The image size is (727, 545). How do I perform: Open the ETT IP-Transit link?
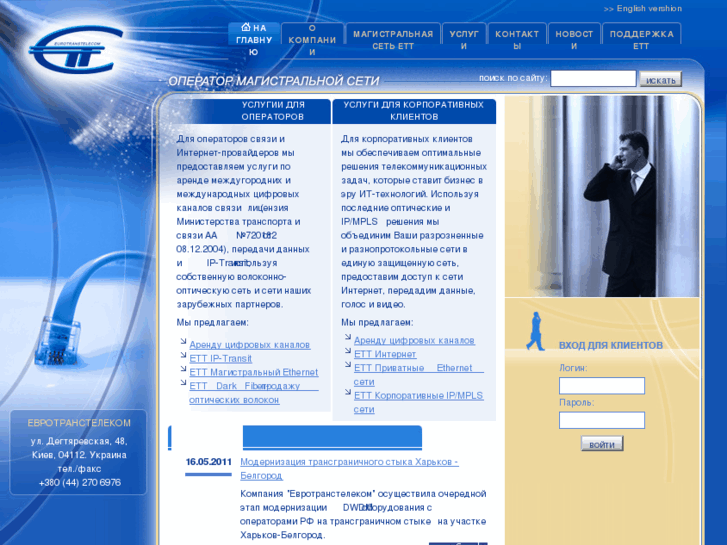(221, 359)
